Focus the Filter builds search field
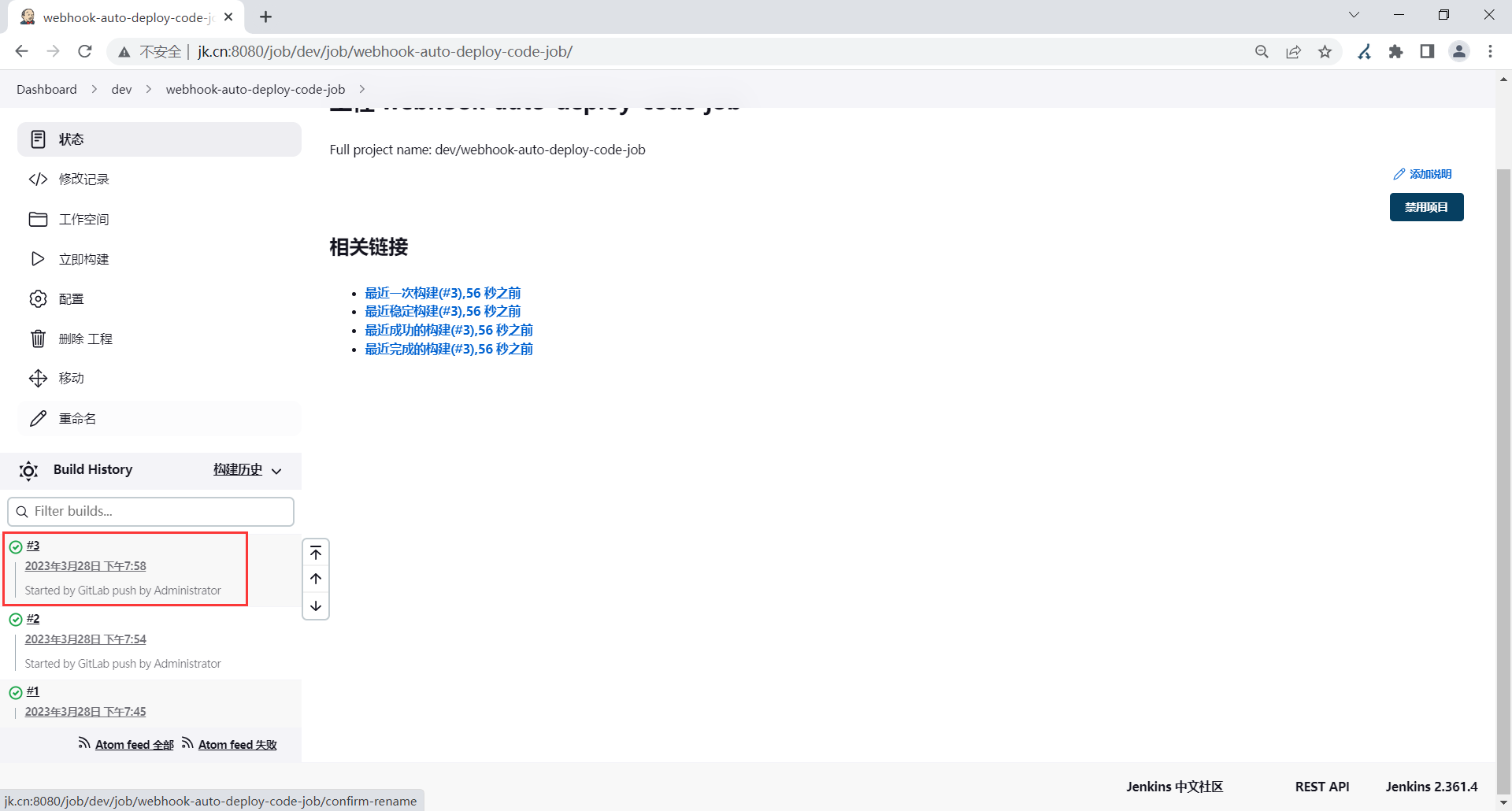The width and height of the screenshot is (1512, 811). point(150,512)
